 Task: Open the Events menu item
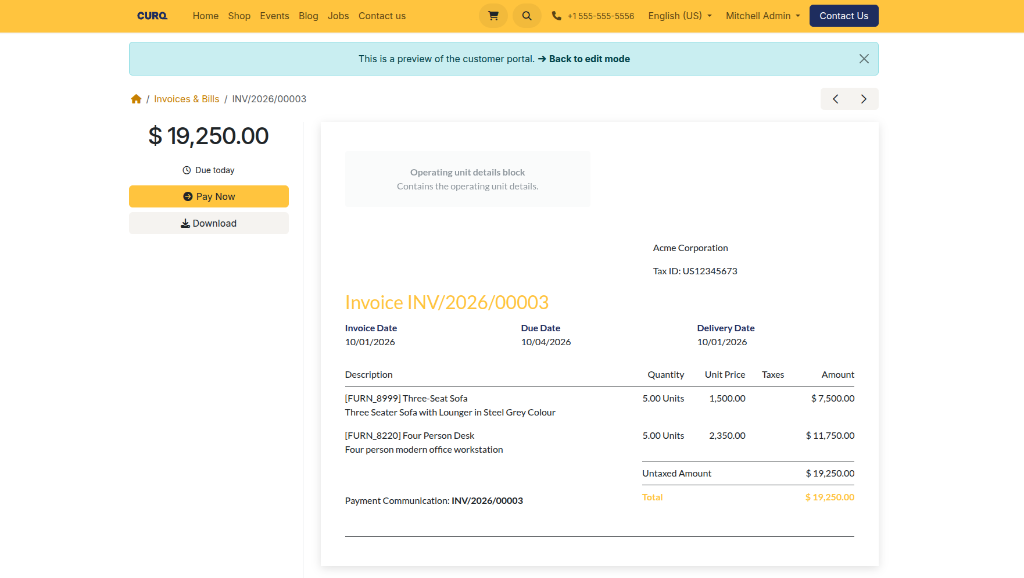coord(274,16)
